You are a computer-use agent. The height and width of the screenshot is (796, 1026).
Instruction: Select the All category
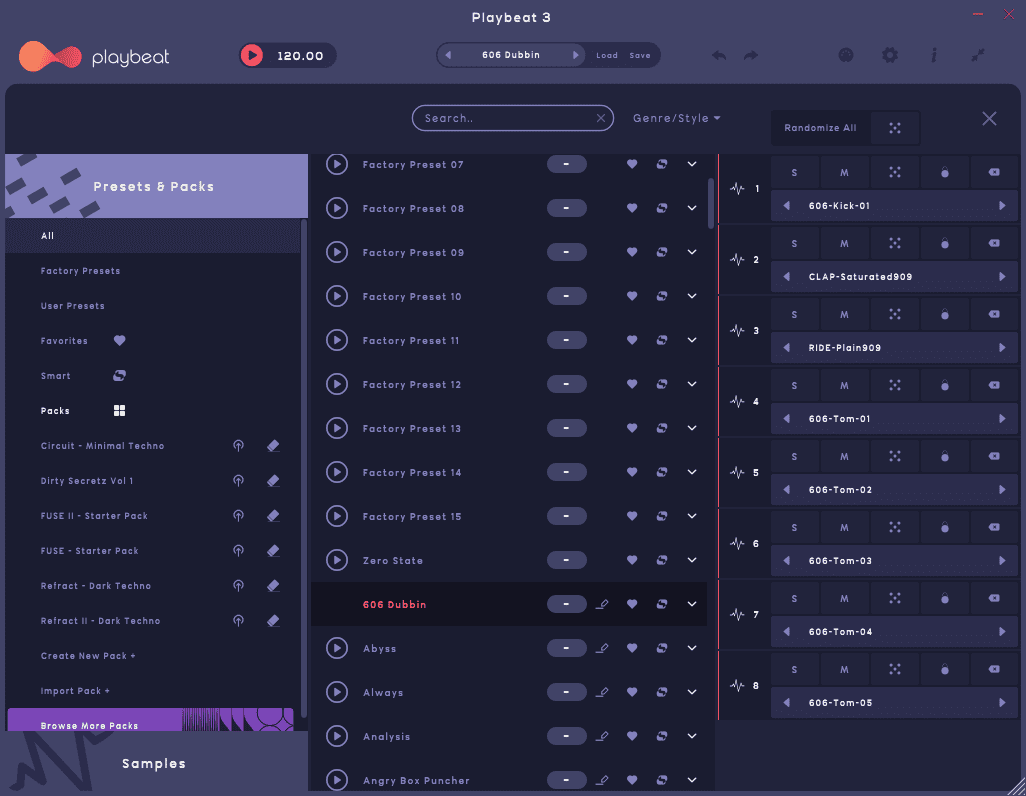click(x=152, y=236)
